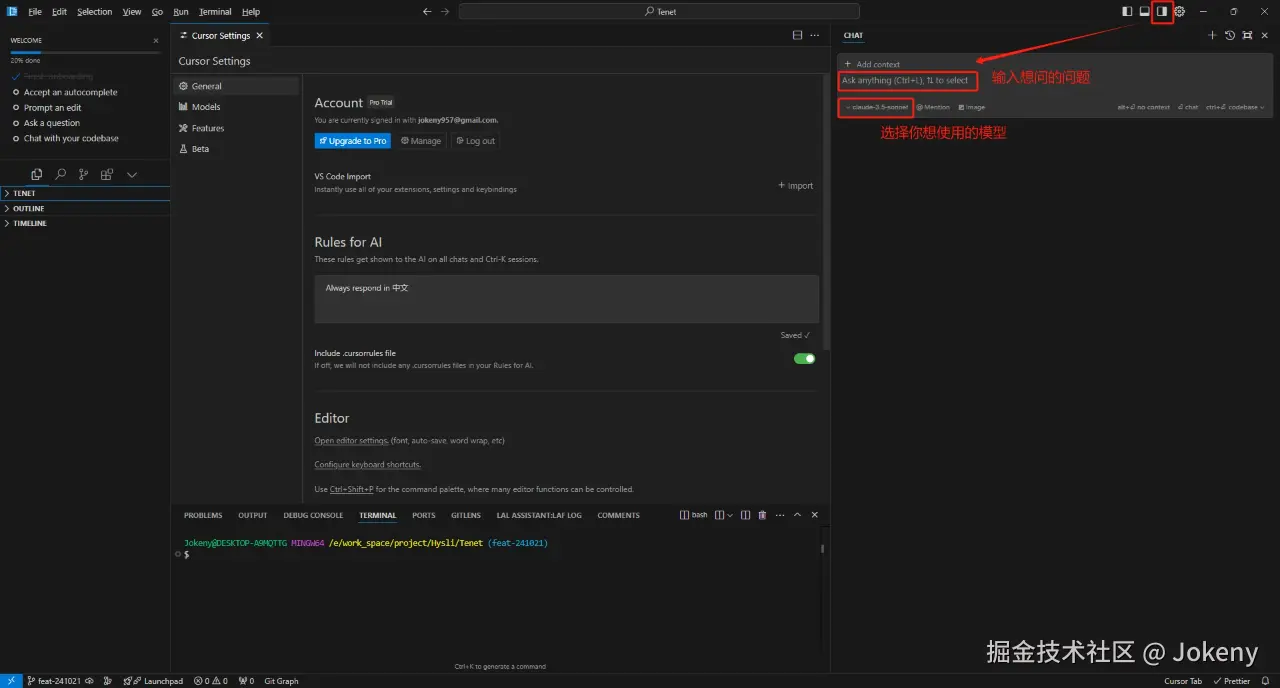Start a new chat with plus icon

[1213, 35]
